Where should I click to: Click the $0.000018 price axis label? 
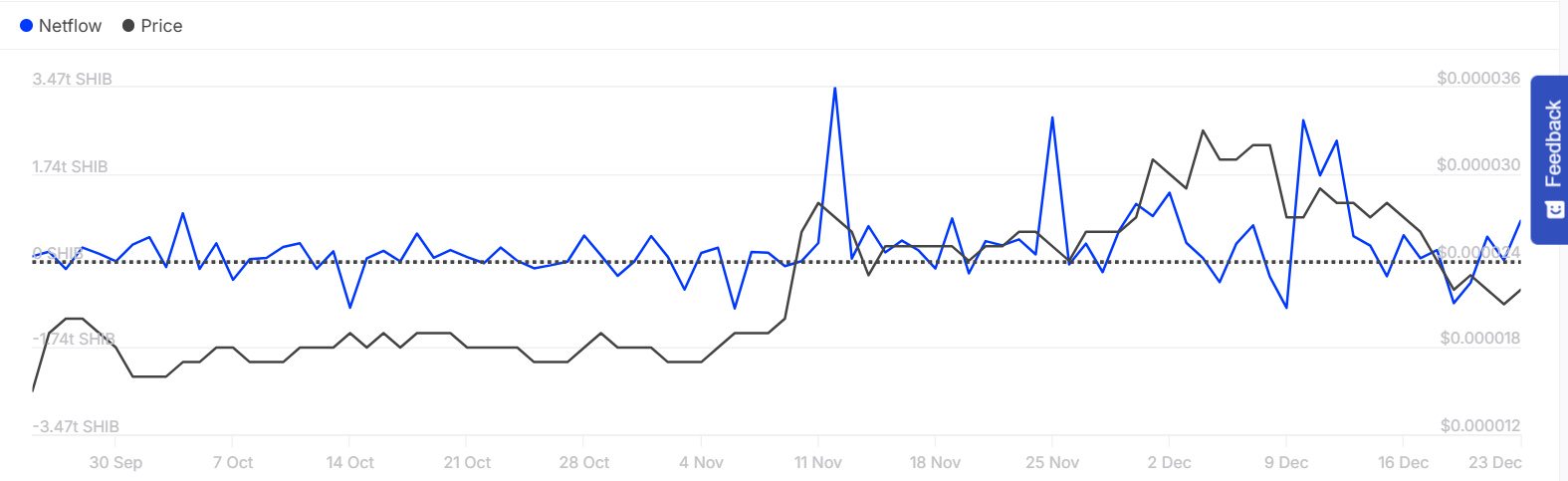coord(1480,339)
